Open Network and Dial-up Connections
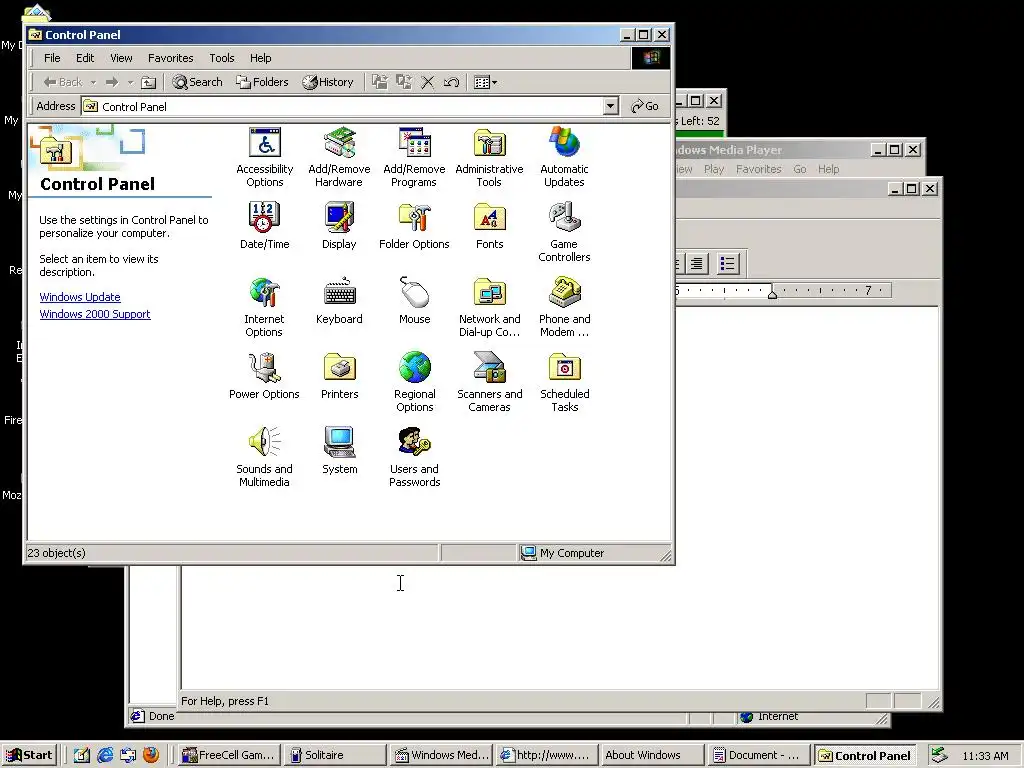1024x768 pixels. [x=489, y=307]
